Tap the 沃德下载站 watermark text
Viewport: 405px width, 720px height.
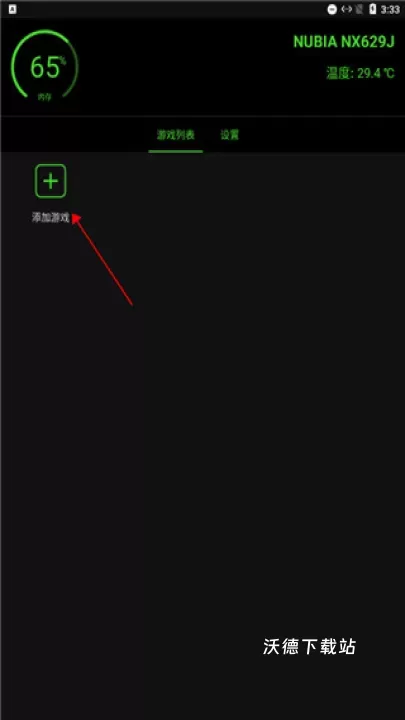click(x=309, y=647)
